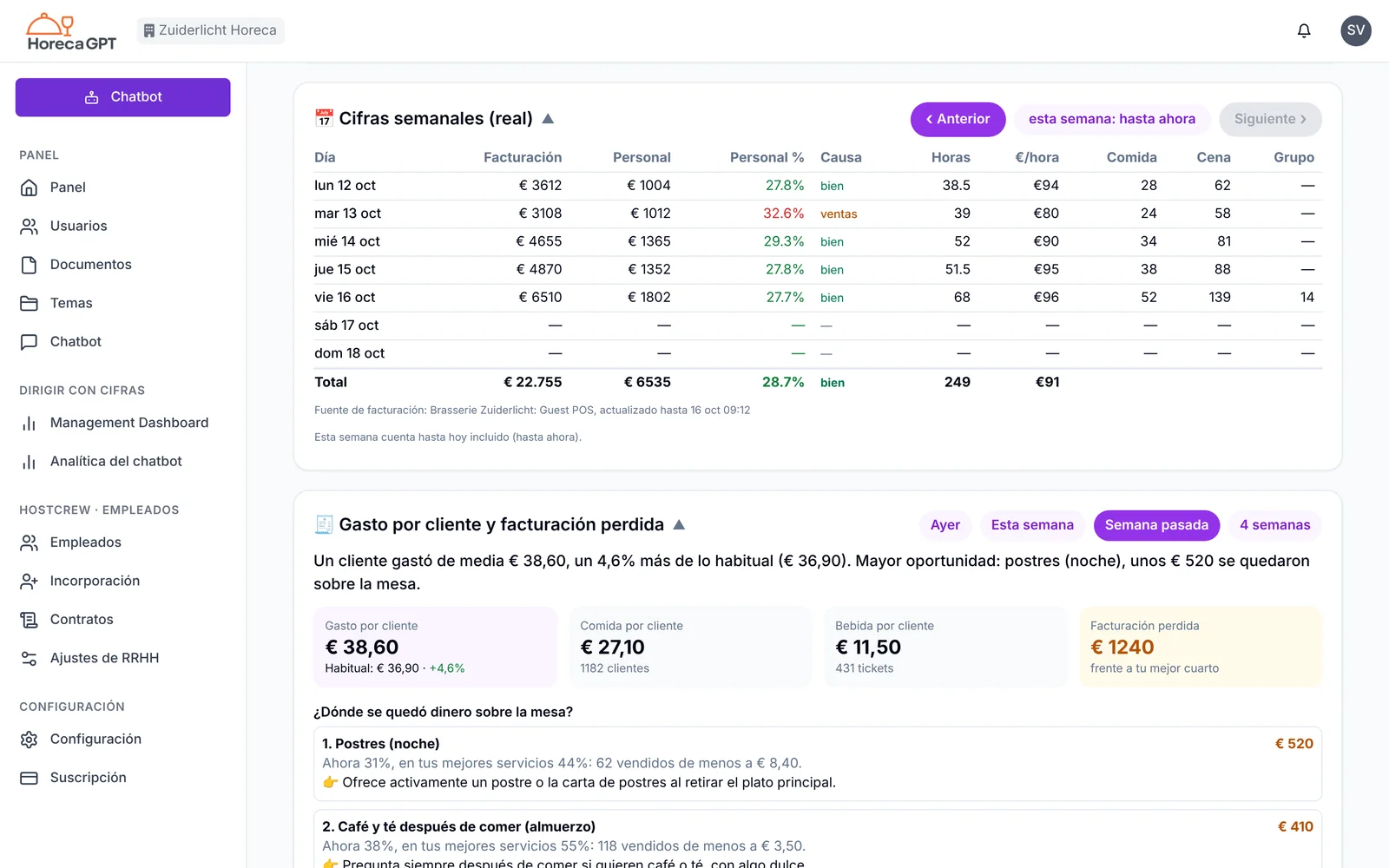Open Temas folder icon in sidebar
The height and width of the screenshot is (868, 1389).
(29, 303)
